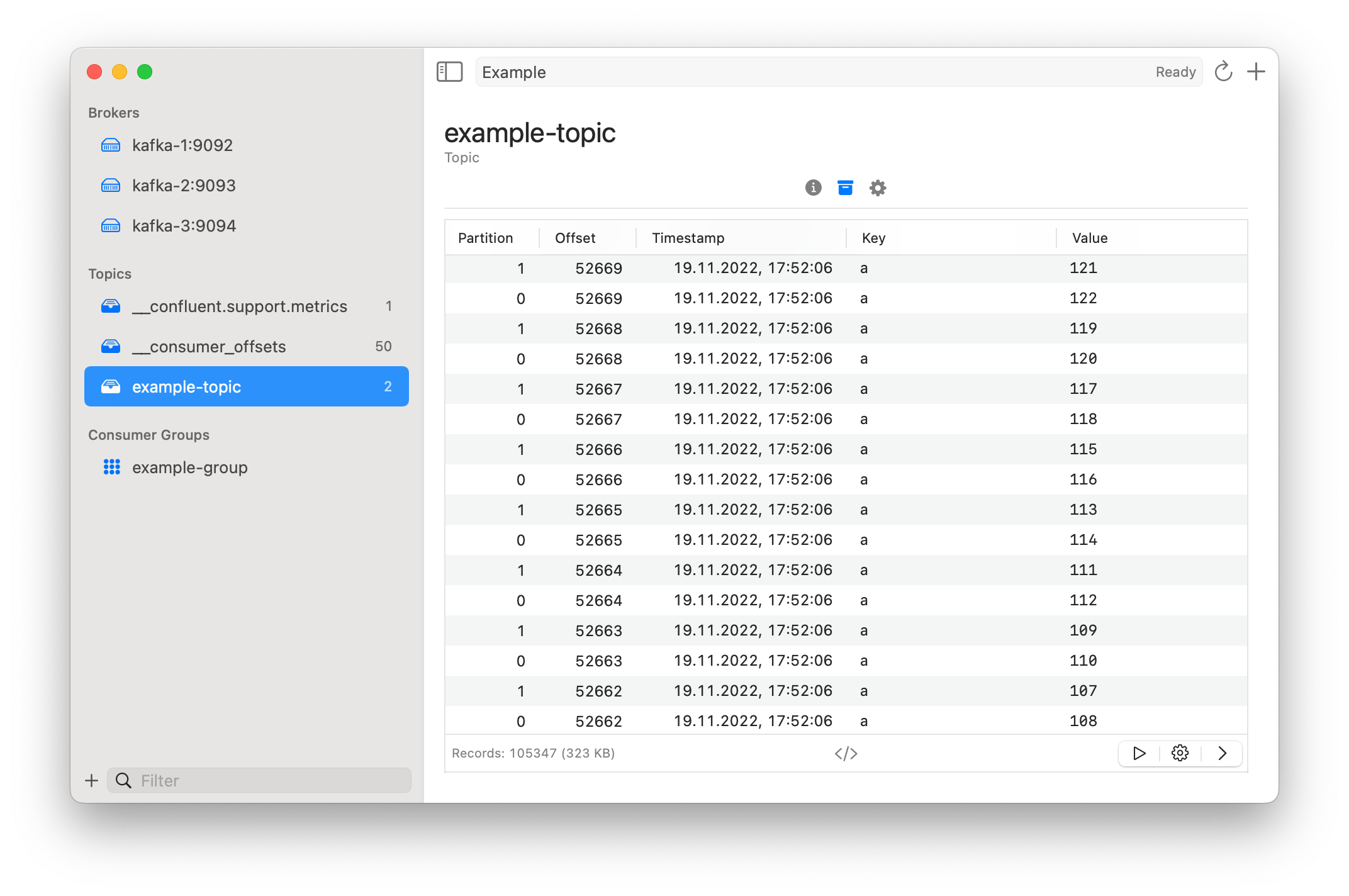
Task: Click the Example connection address bar
Action: (x=839, y=72)
